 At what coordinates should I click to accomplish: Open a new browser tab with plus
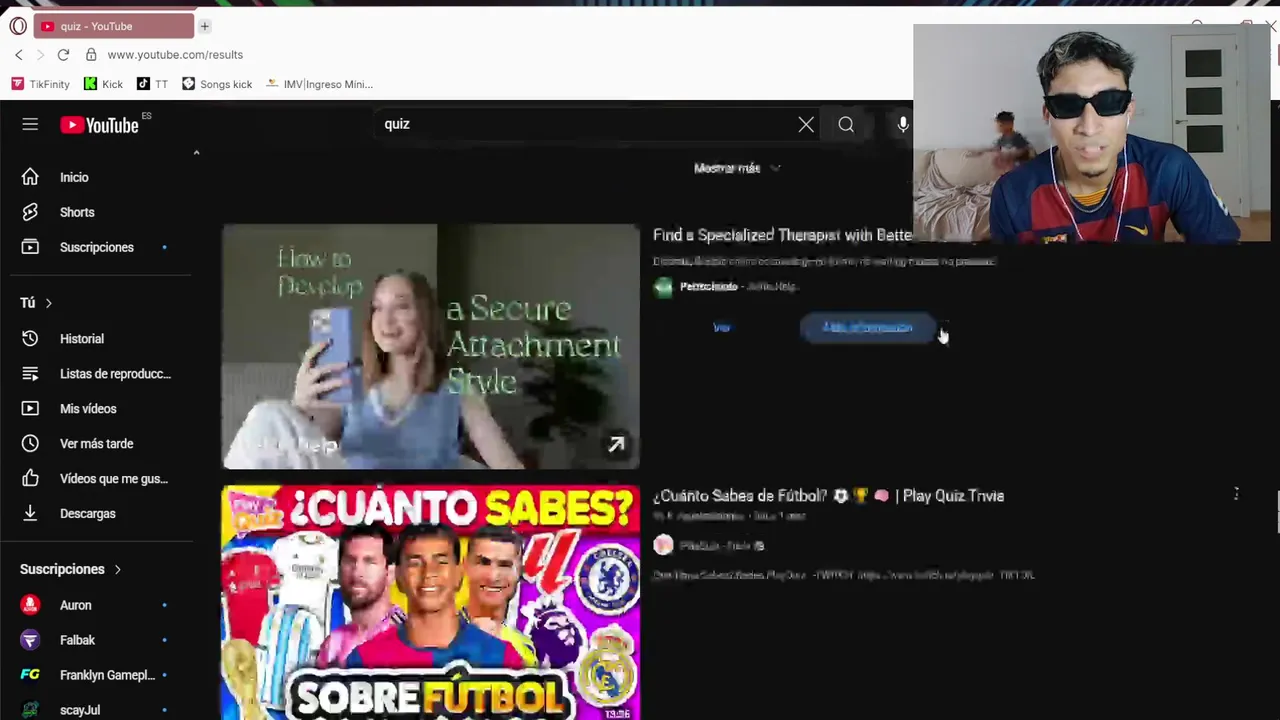[x=204, y=26]
